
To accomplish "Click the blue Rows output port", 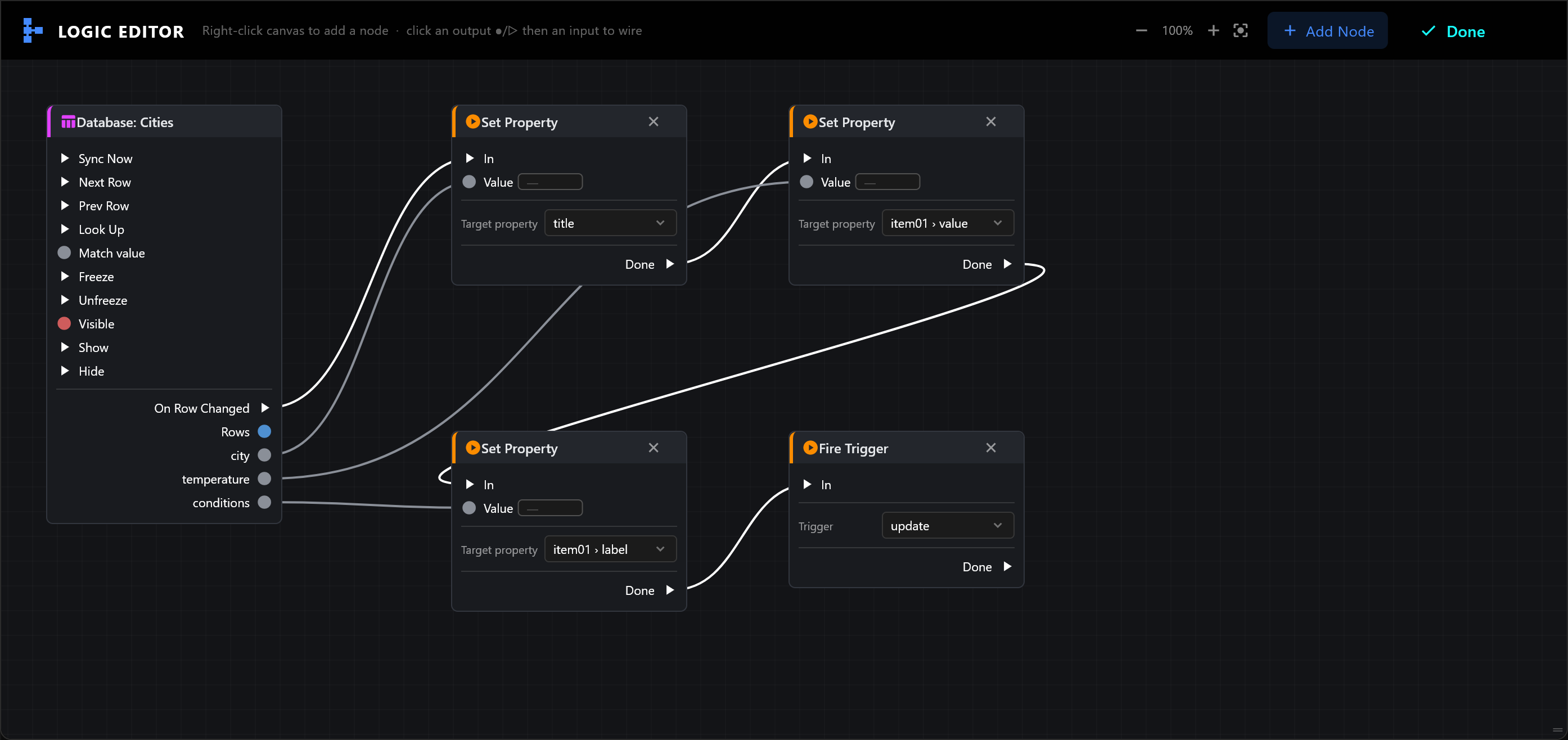I will click(264, 431).
